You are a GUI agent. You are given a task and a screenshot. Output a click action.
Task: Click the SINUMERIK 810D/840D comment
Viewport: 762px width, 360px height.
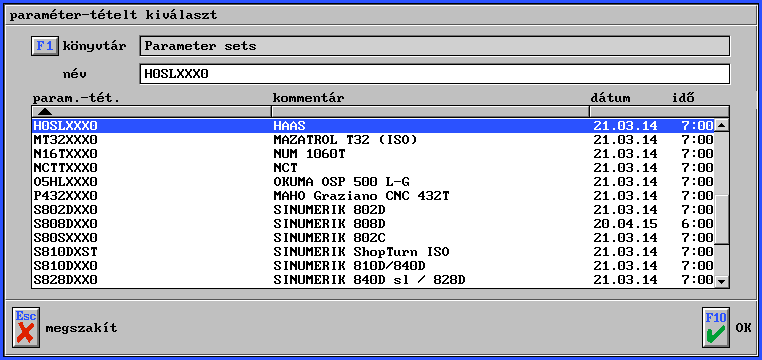click(349, 266)
